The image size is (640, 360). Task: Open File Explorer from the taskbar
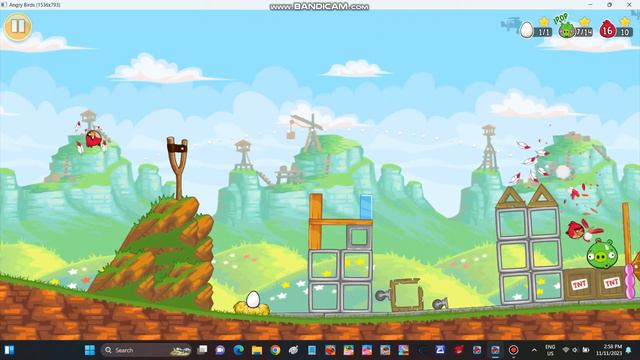257,350
